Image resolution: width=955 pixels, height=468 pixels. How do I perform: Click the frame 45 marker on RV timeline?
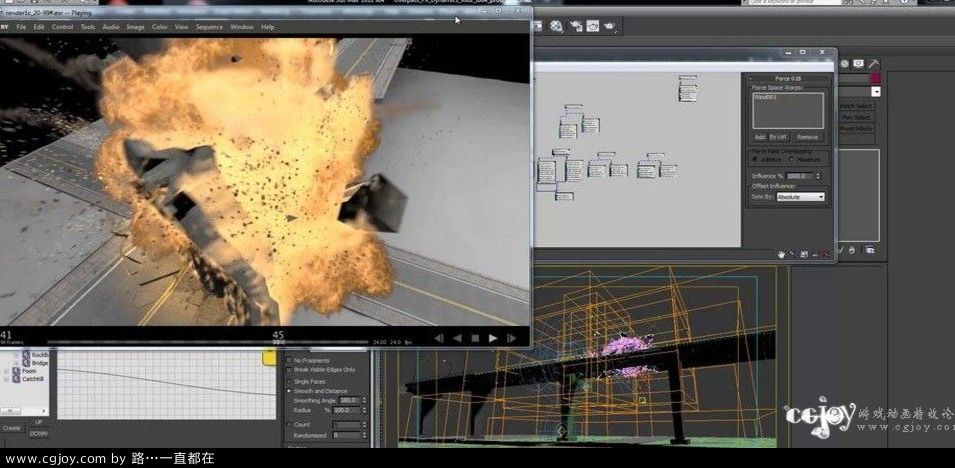[278, 335]
